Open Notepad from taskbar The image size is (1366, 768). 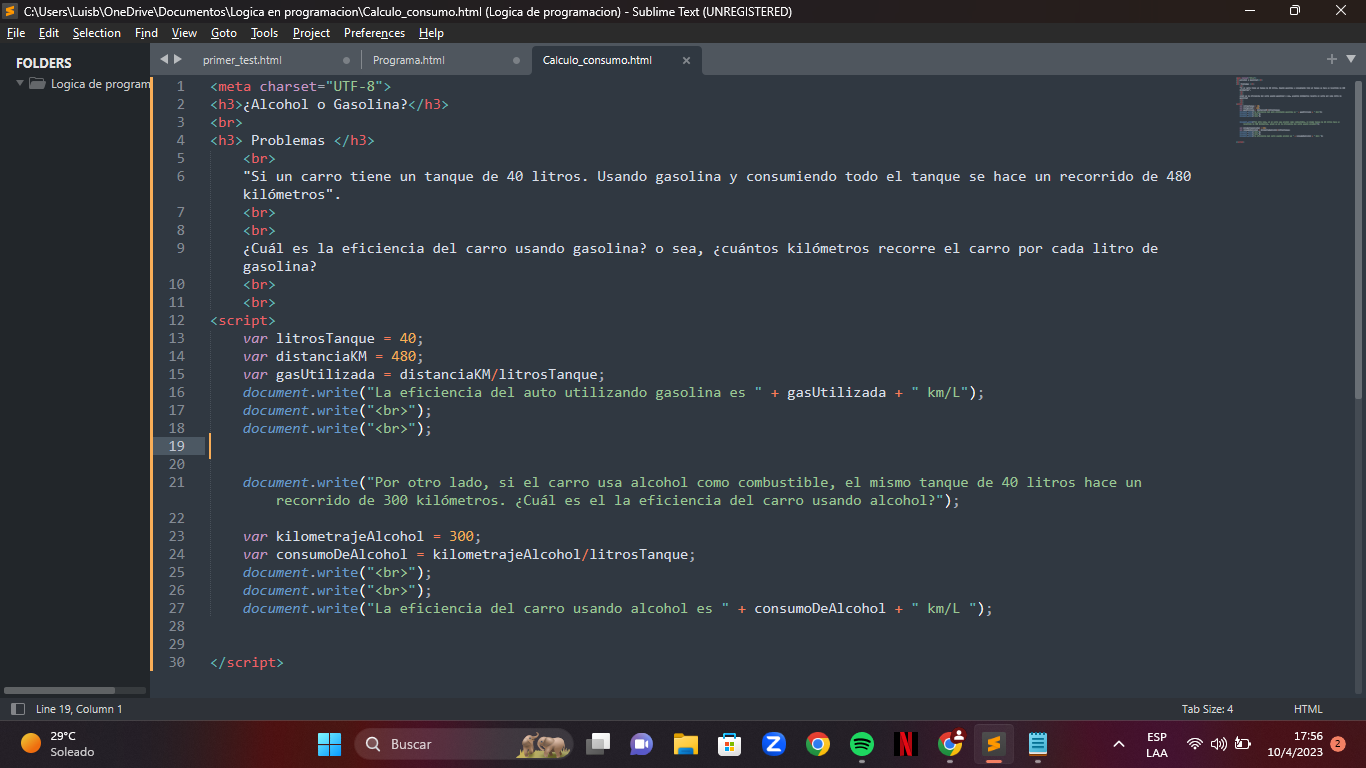pos(1038,744)
